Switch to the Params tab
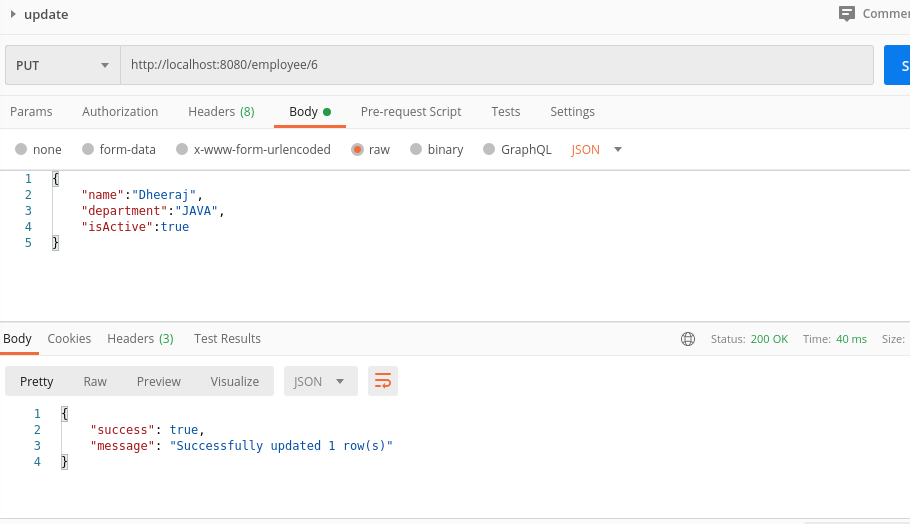 [x=31, y=112]
